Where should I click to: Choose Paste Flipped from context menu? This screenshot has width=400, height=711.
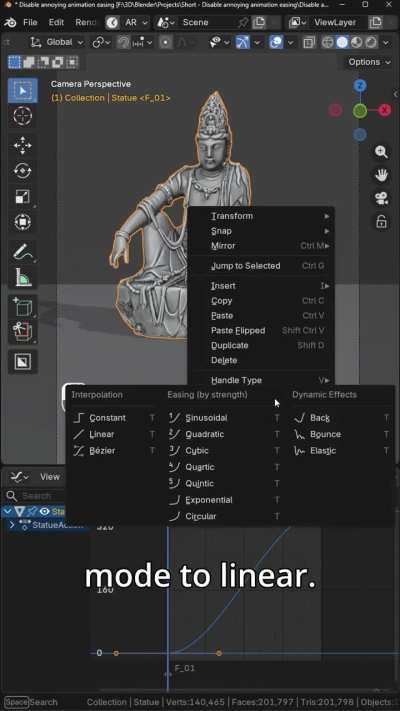tap(261, 331)
